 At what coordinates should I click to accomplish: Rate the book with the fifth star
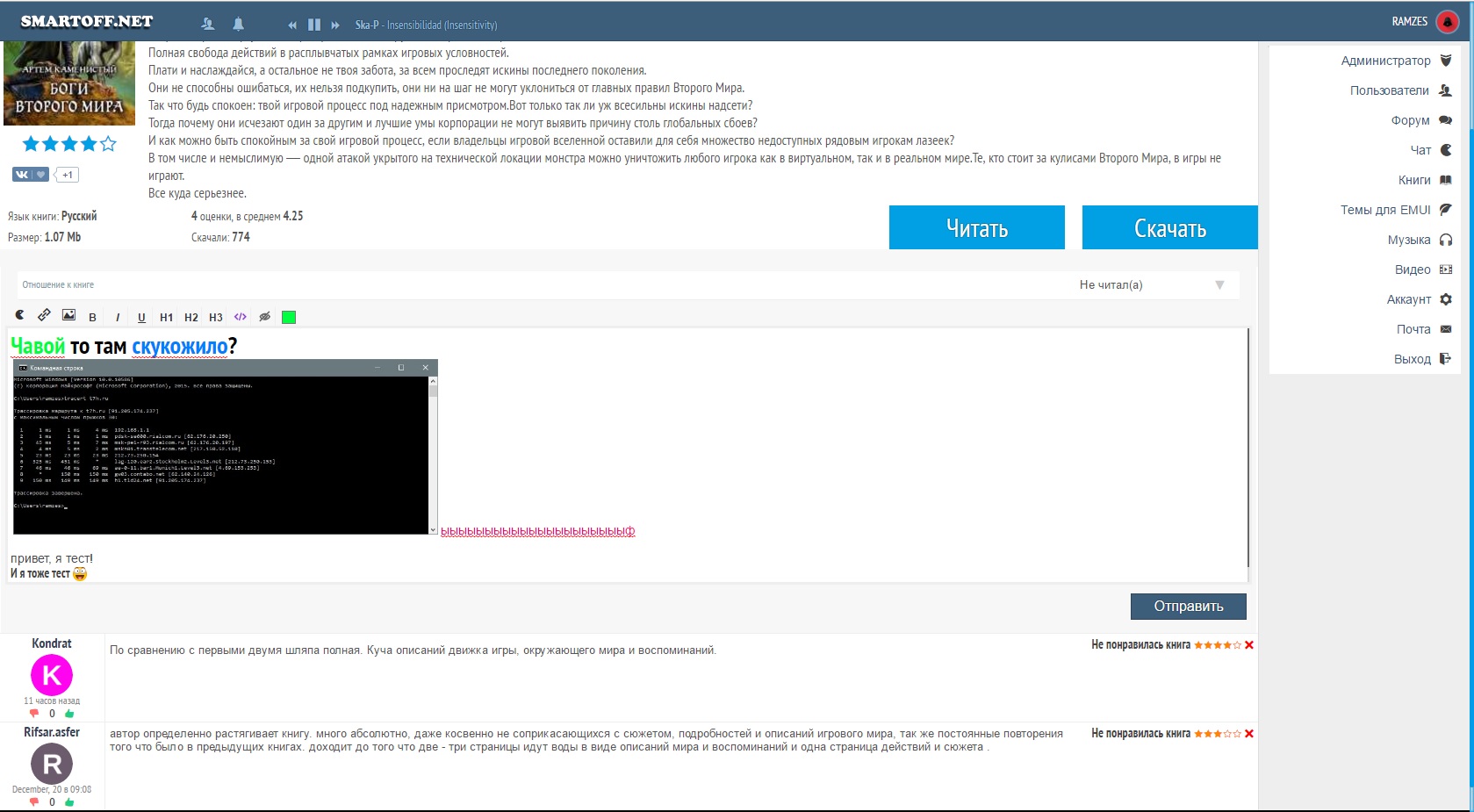[108, 144]
